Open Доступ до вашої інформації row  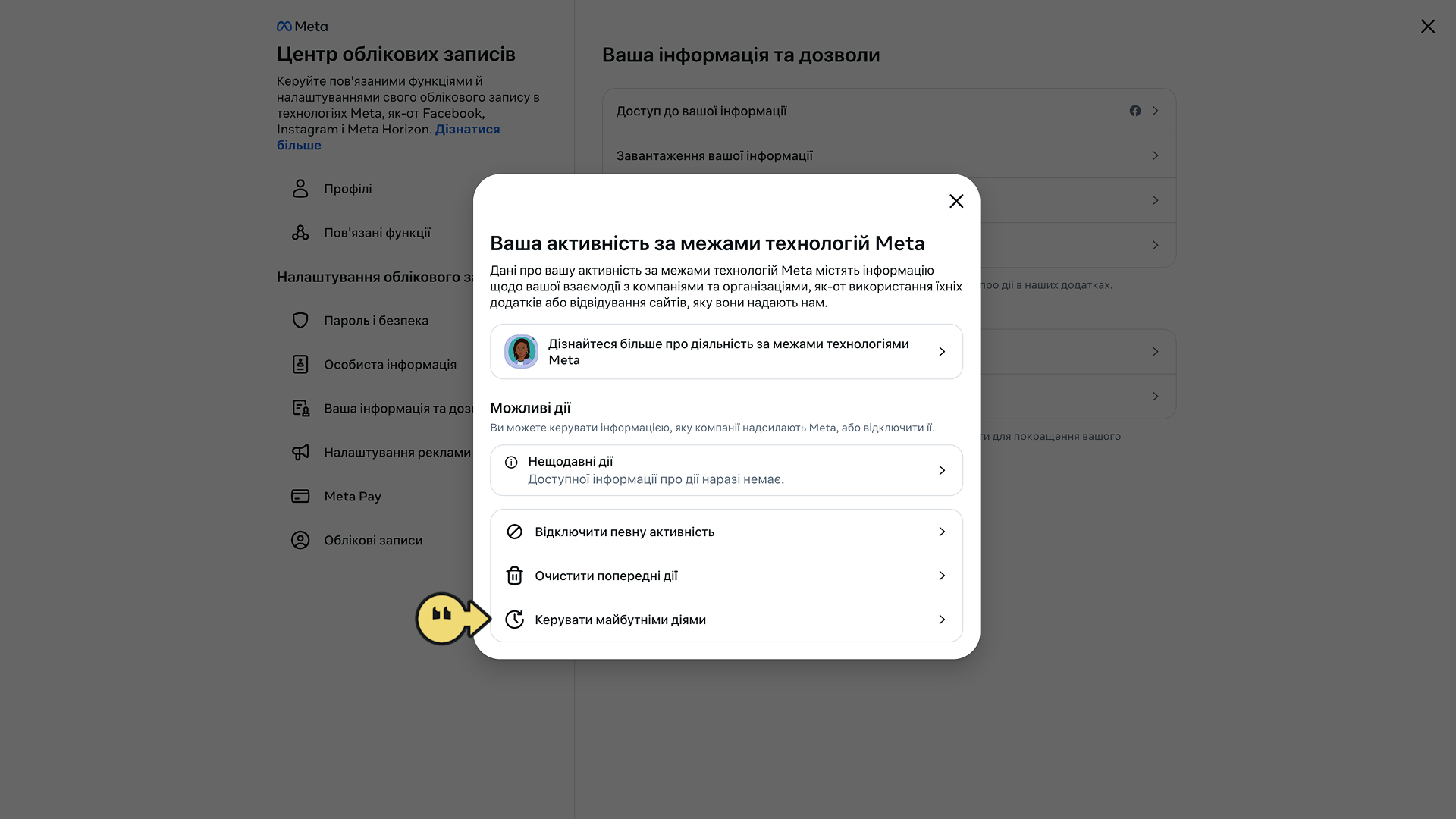(x=889, y=111)
